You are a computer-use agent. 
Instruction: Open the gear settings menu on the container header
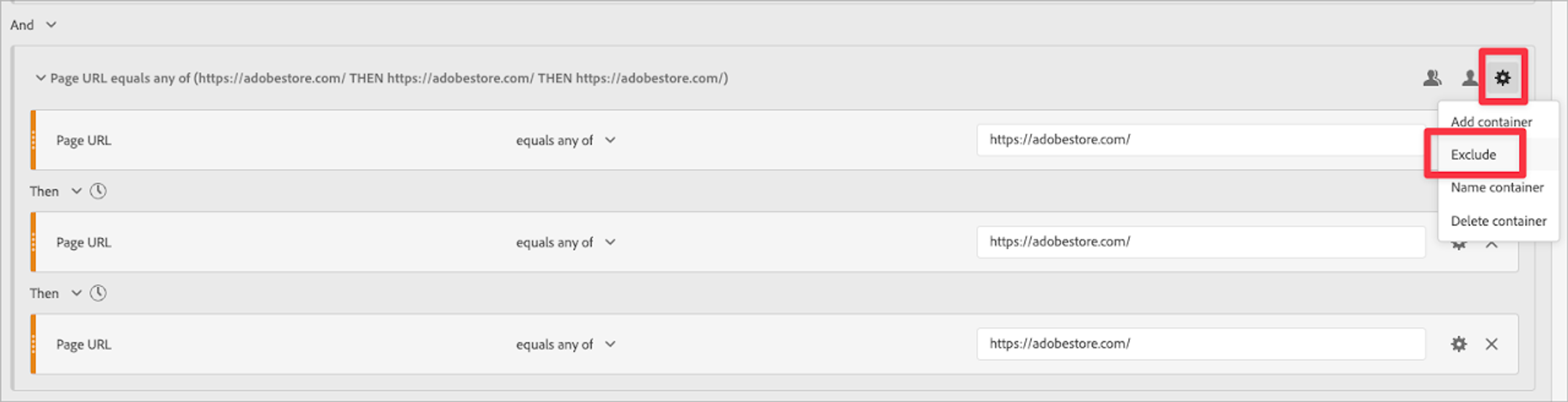click(1503, 77)
